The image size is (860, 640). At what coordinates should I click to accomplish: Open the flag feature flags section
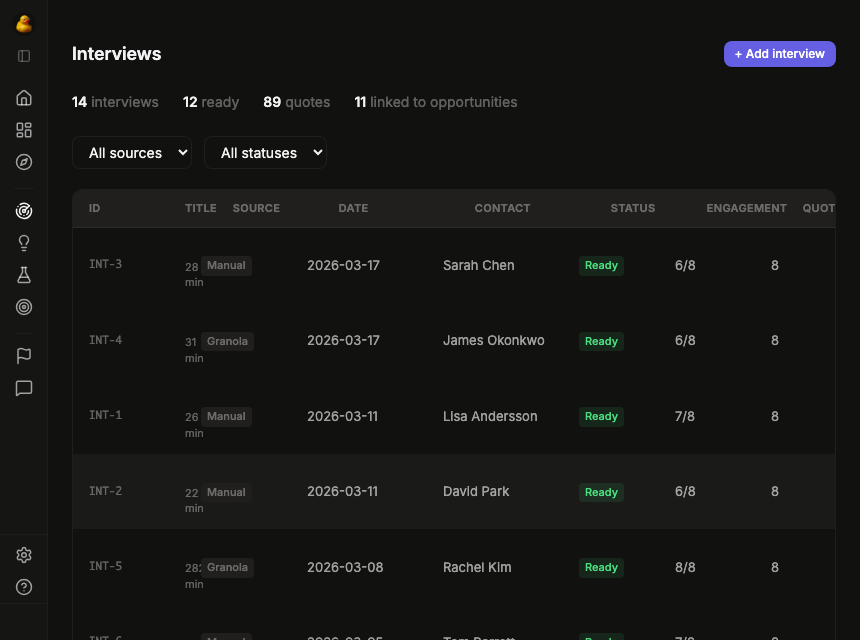[23, 355]
